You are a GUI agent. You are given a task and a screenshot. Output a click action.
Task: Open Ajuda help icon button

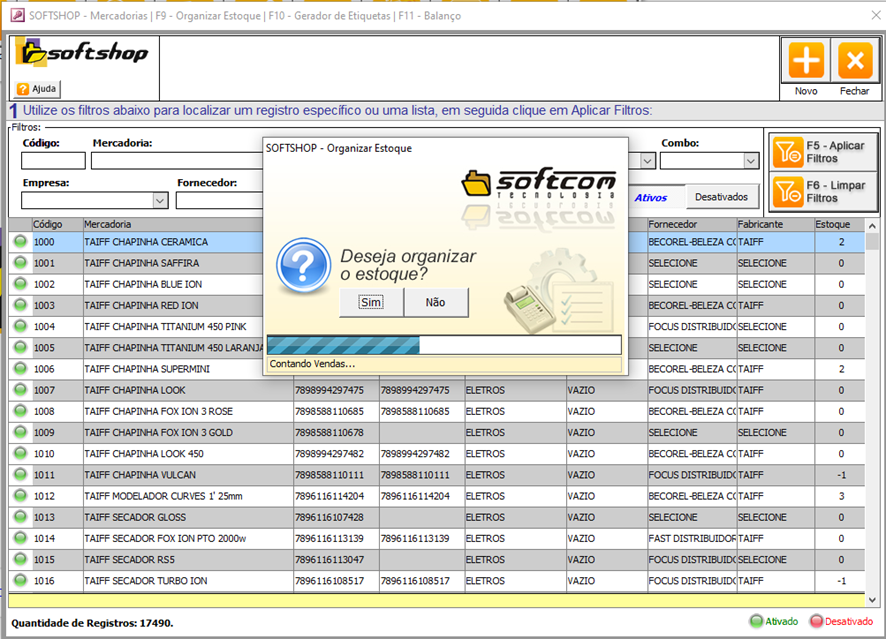(x=37, y=88)
